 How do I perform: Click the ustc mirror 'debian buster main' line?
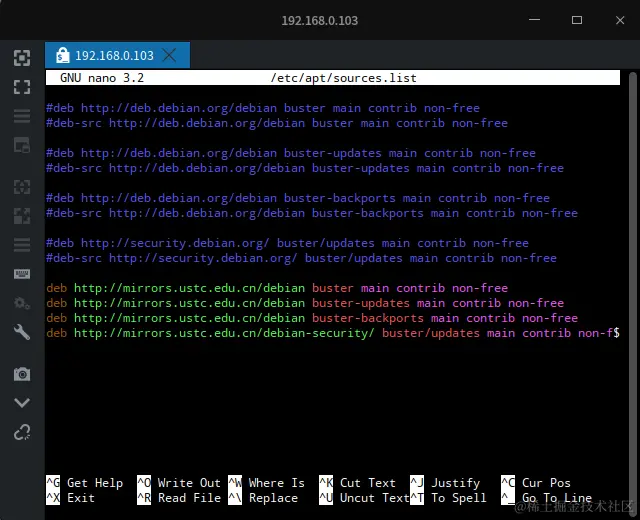[x=277, y=288]
